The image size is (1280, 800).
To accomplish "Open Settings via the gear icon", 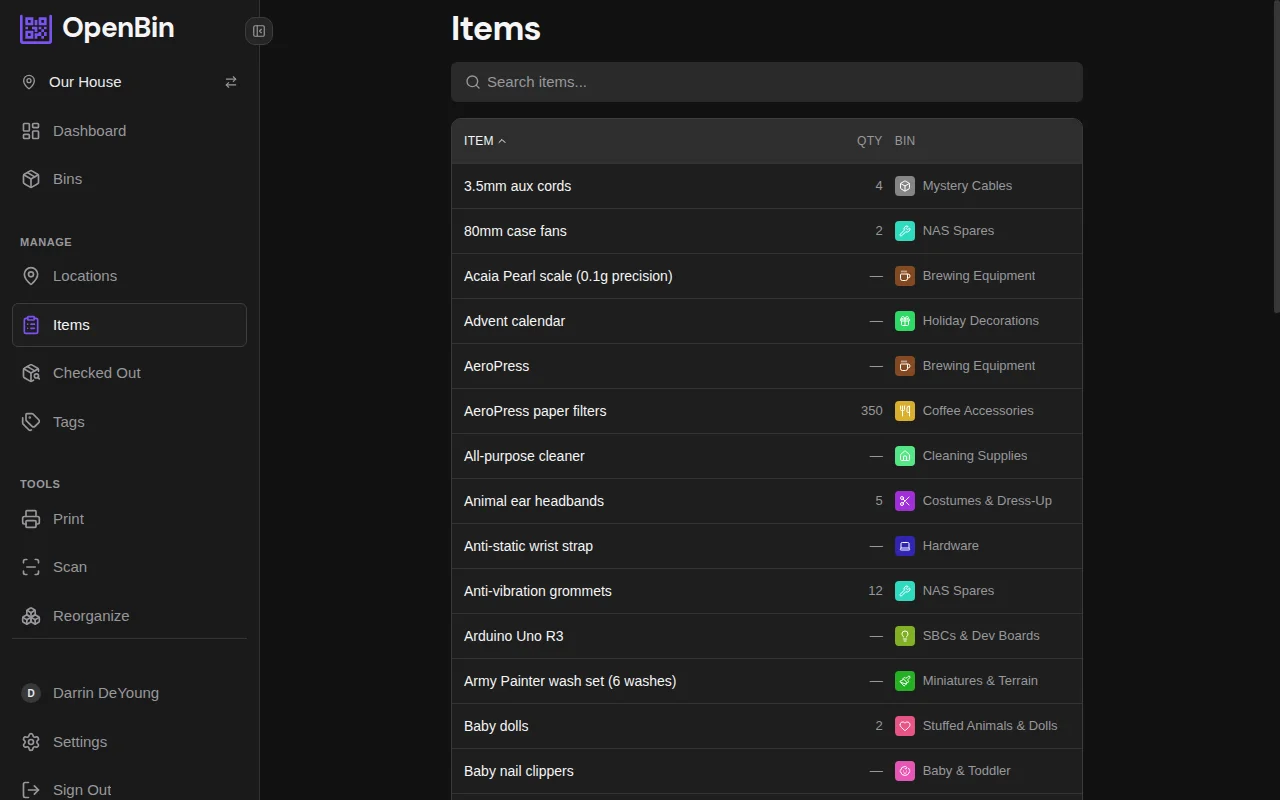I will 30,741.
